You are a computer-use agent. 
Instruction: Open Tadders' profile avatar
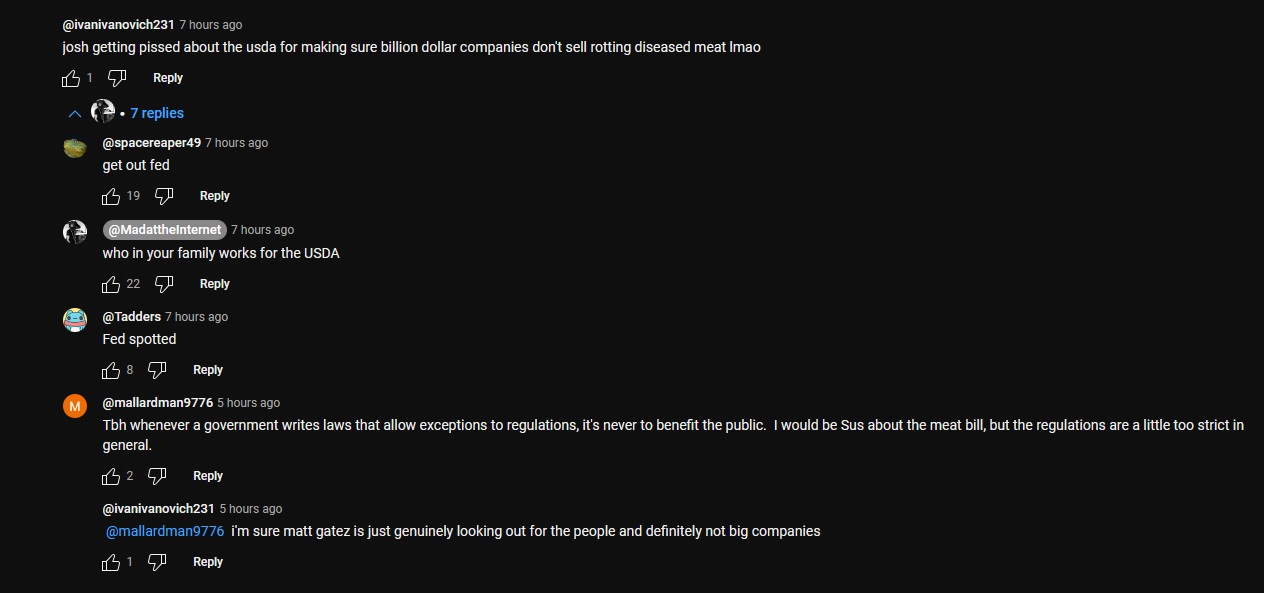(75, 320)
